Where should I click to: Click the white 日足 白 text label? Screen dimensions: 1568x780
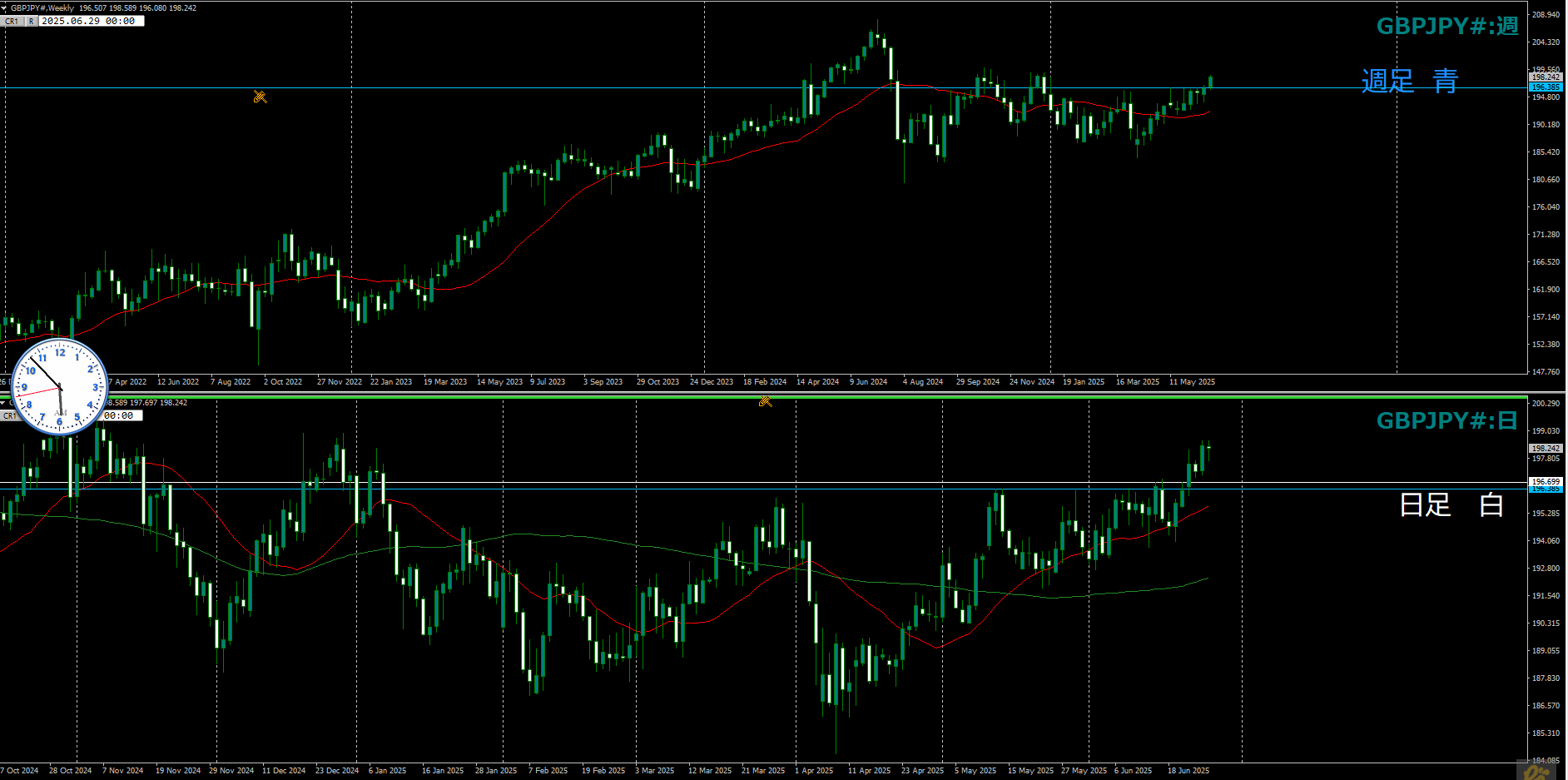click(1451, 504)
